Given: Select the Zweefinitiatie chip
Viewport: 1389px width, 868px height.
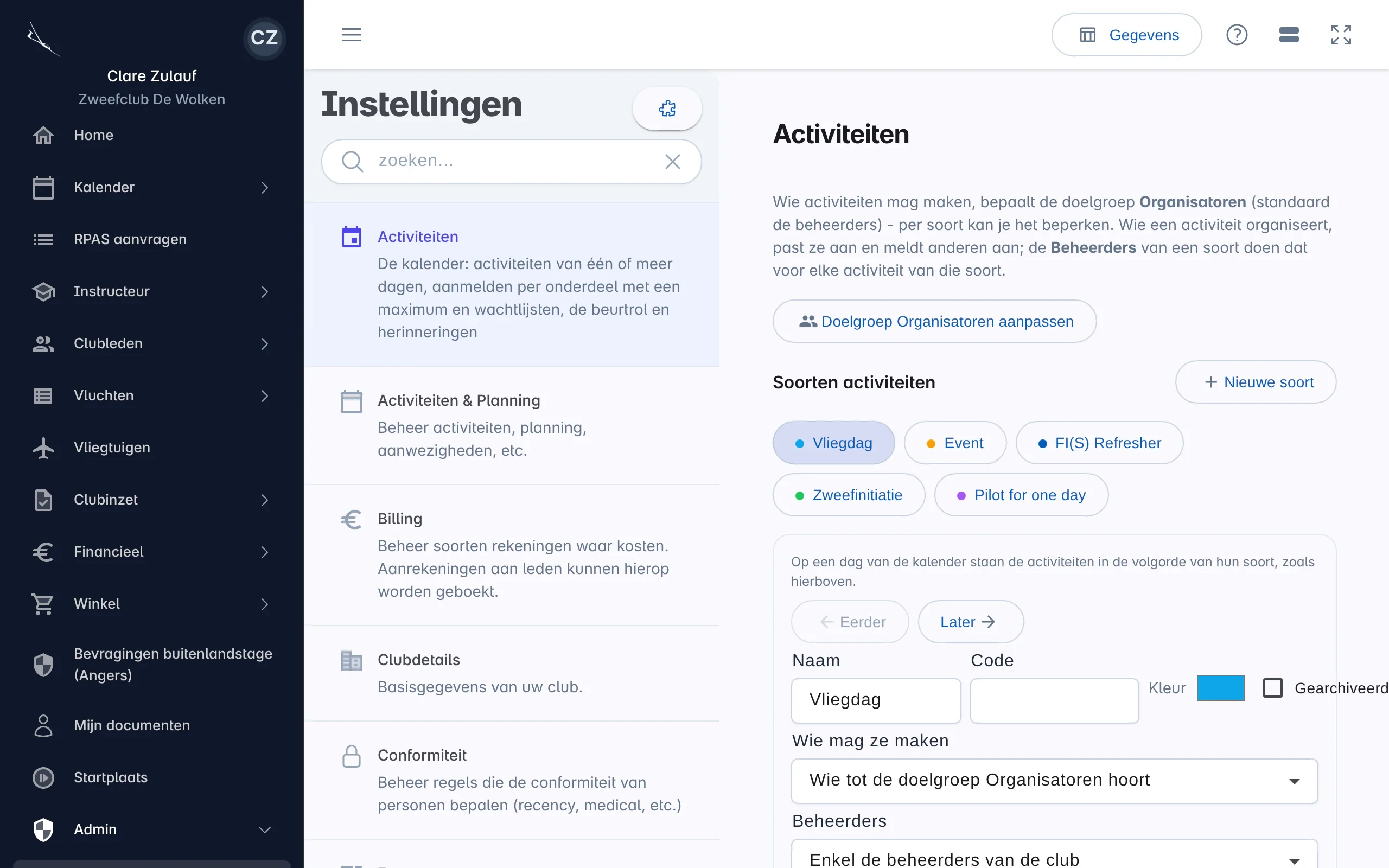Looking at the screenshot, I should click(x=849, y=495).
